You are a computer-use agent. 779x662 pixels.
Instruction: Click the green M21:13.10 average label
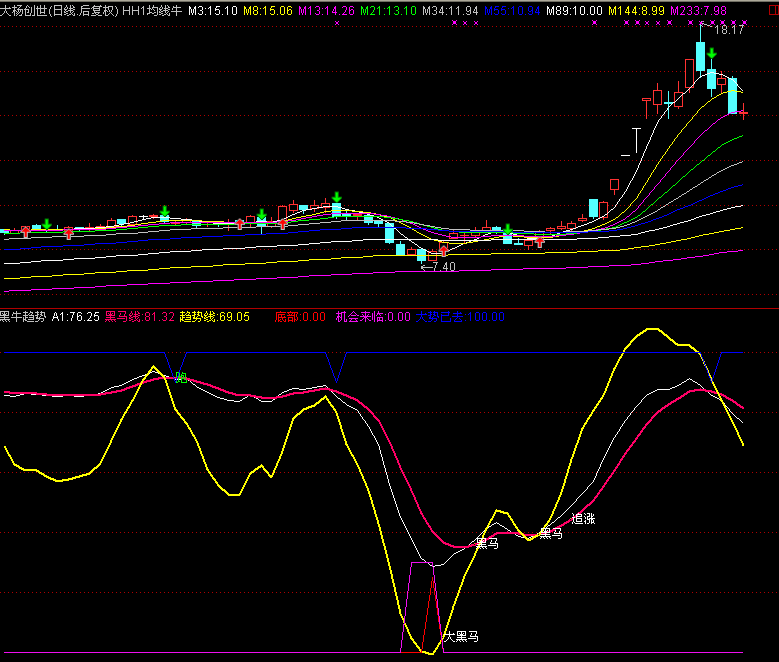pyautogui.click(x=389, y=10)
